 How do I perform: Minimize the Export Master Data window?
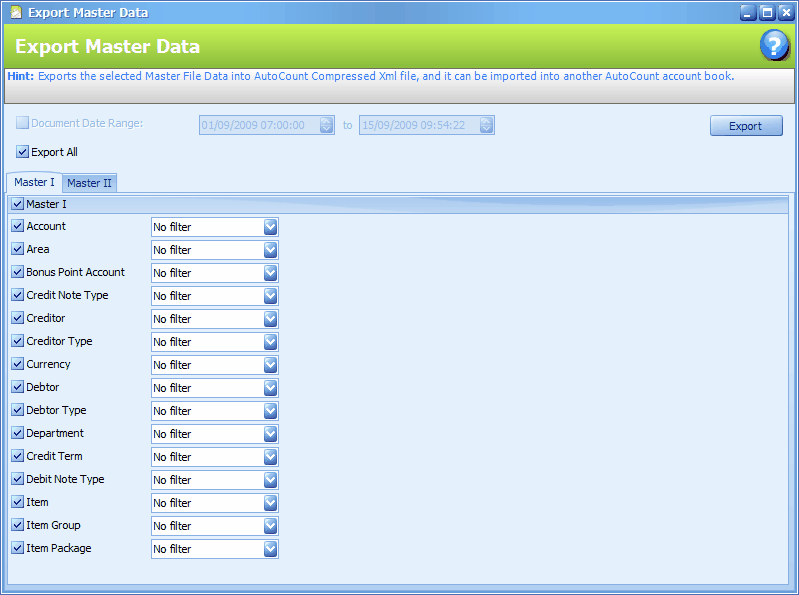[748, 12]
